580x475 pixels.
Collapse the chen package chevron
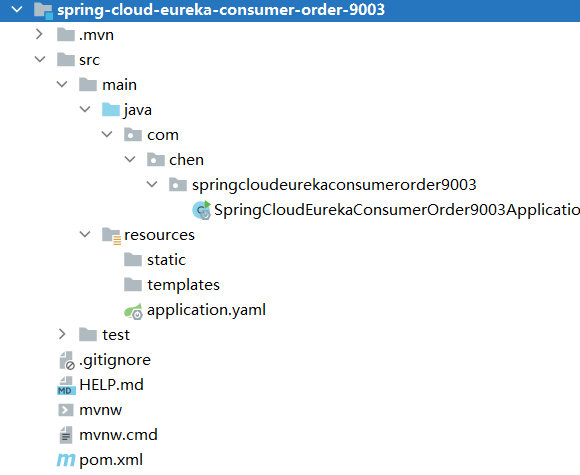[130, 159]
